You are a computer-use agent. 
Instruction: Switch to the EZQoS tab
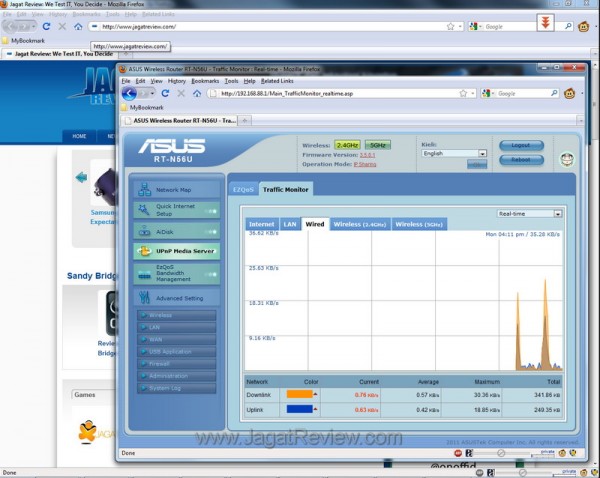243,189
